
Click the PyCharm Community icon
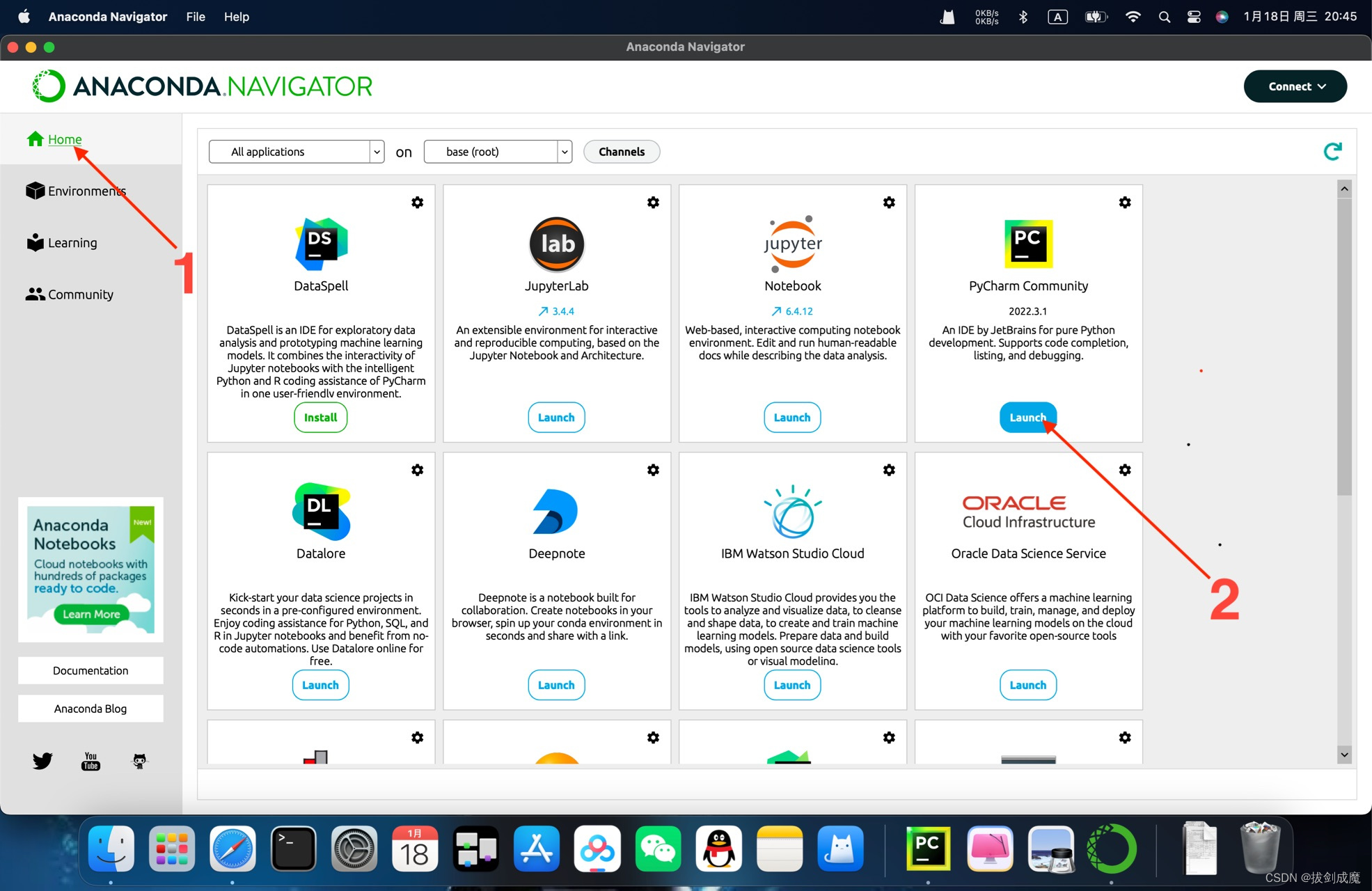(x=1027, y=242)
